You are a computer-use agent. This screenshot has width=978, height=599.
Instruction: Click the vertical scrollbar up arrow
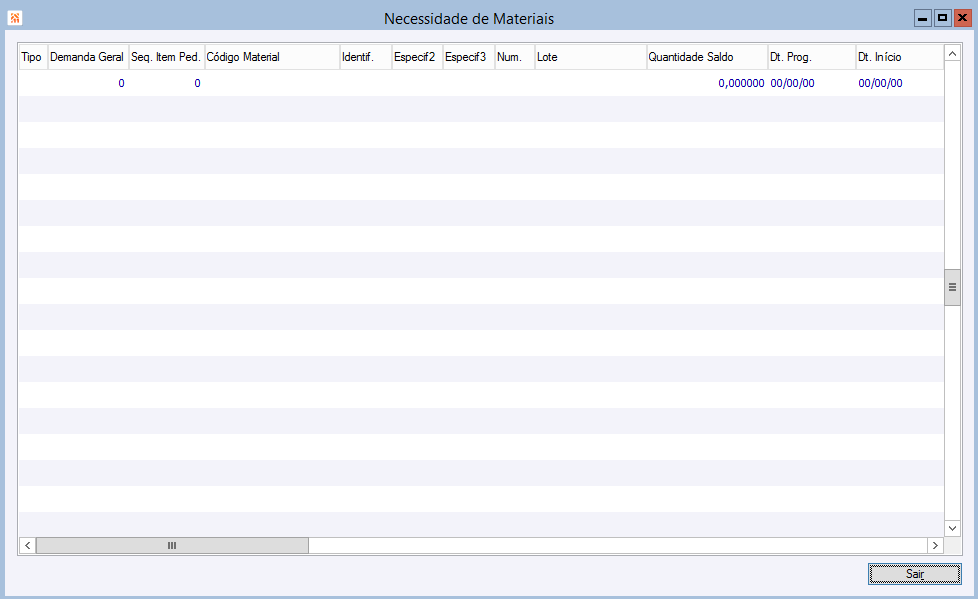click(952, 54)
